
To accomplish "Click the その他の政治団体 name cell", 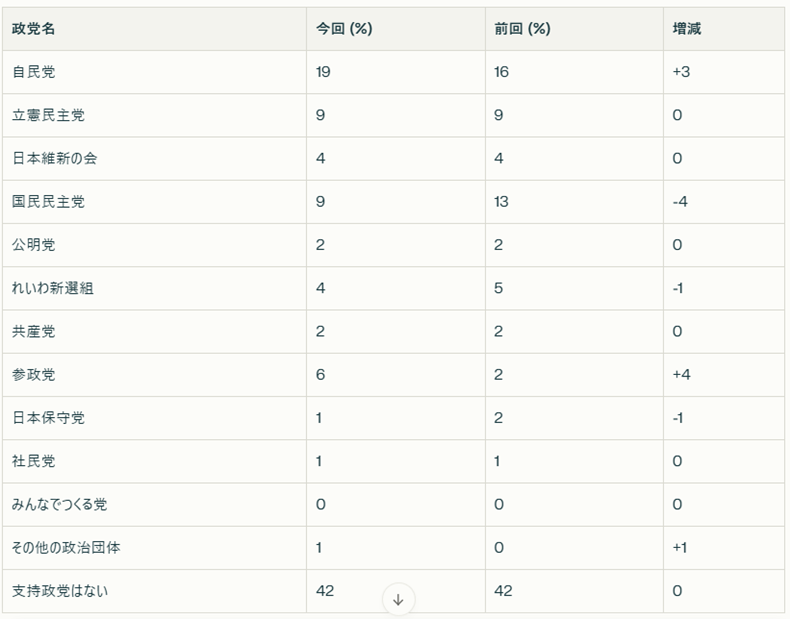I will [154, 548].
